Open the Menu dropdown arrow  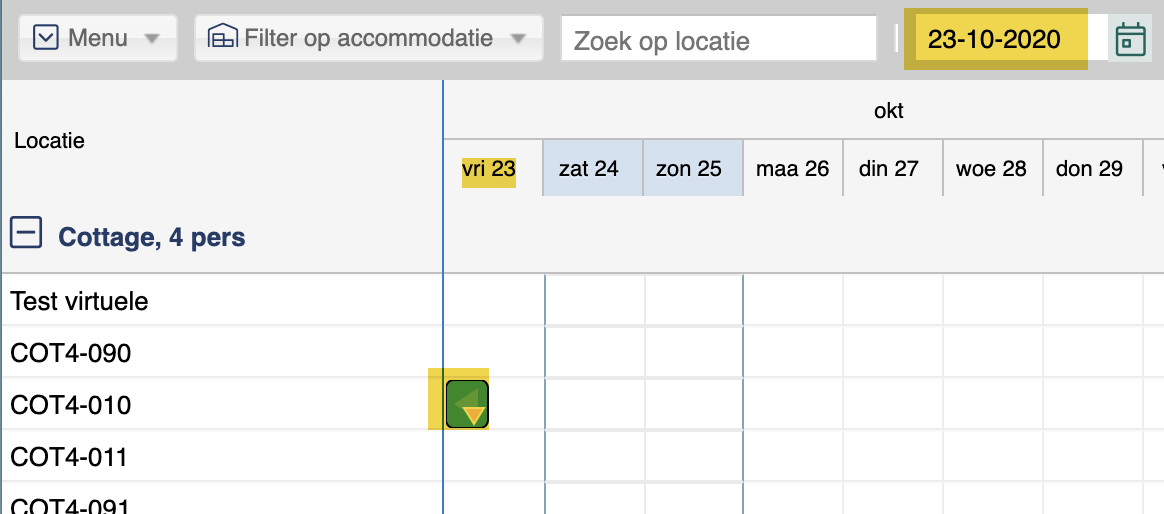point(151,38)
